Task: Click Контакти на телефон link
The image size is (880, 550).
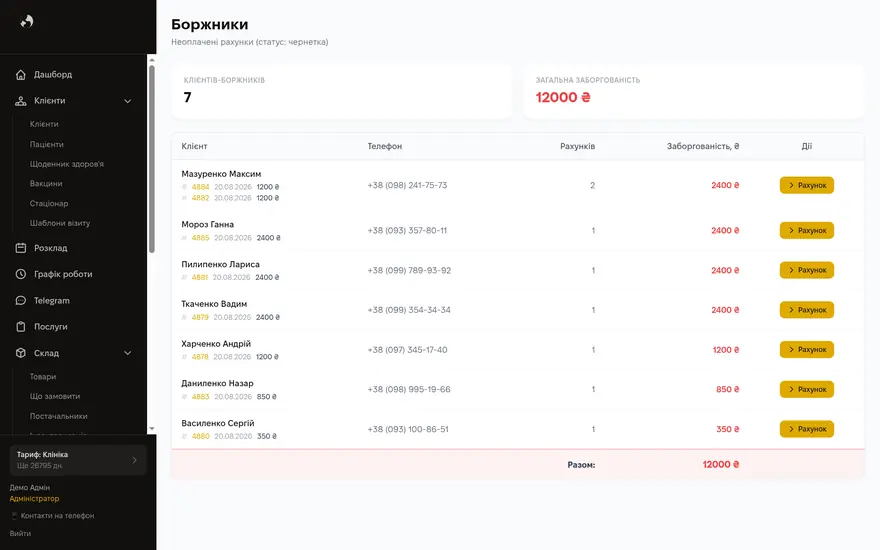Action: 57,516
